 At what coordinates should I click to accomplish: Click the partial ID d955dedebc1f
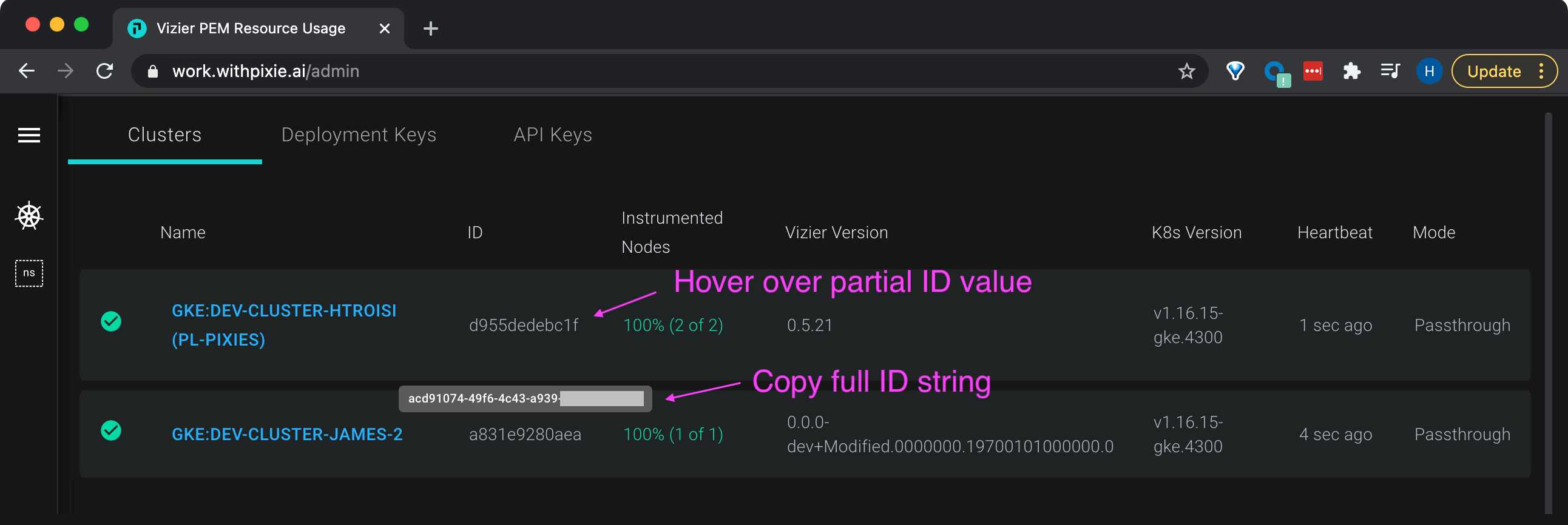point(524,326)
